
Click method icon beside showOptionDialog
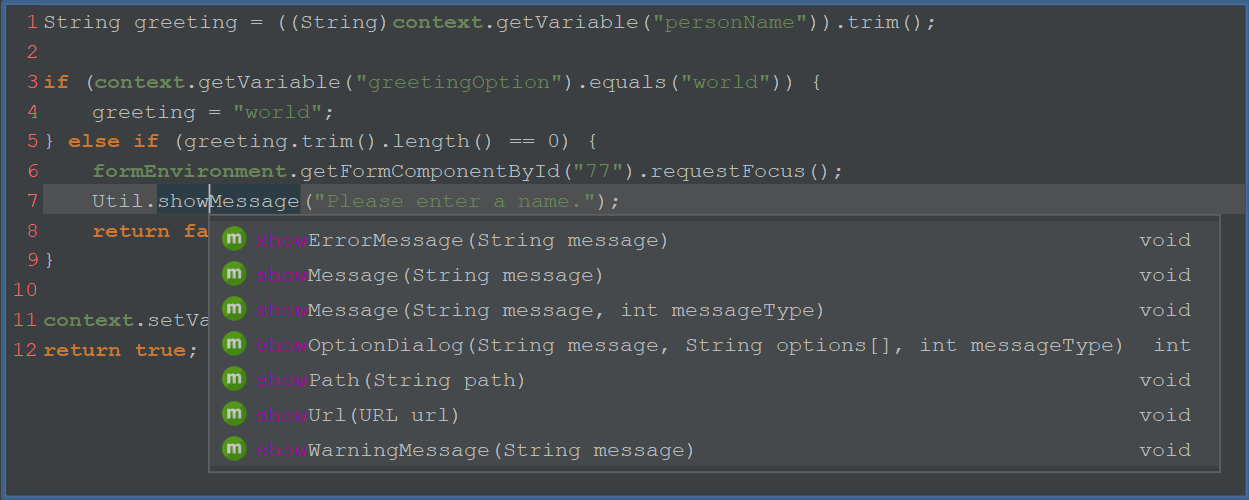234,344
